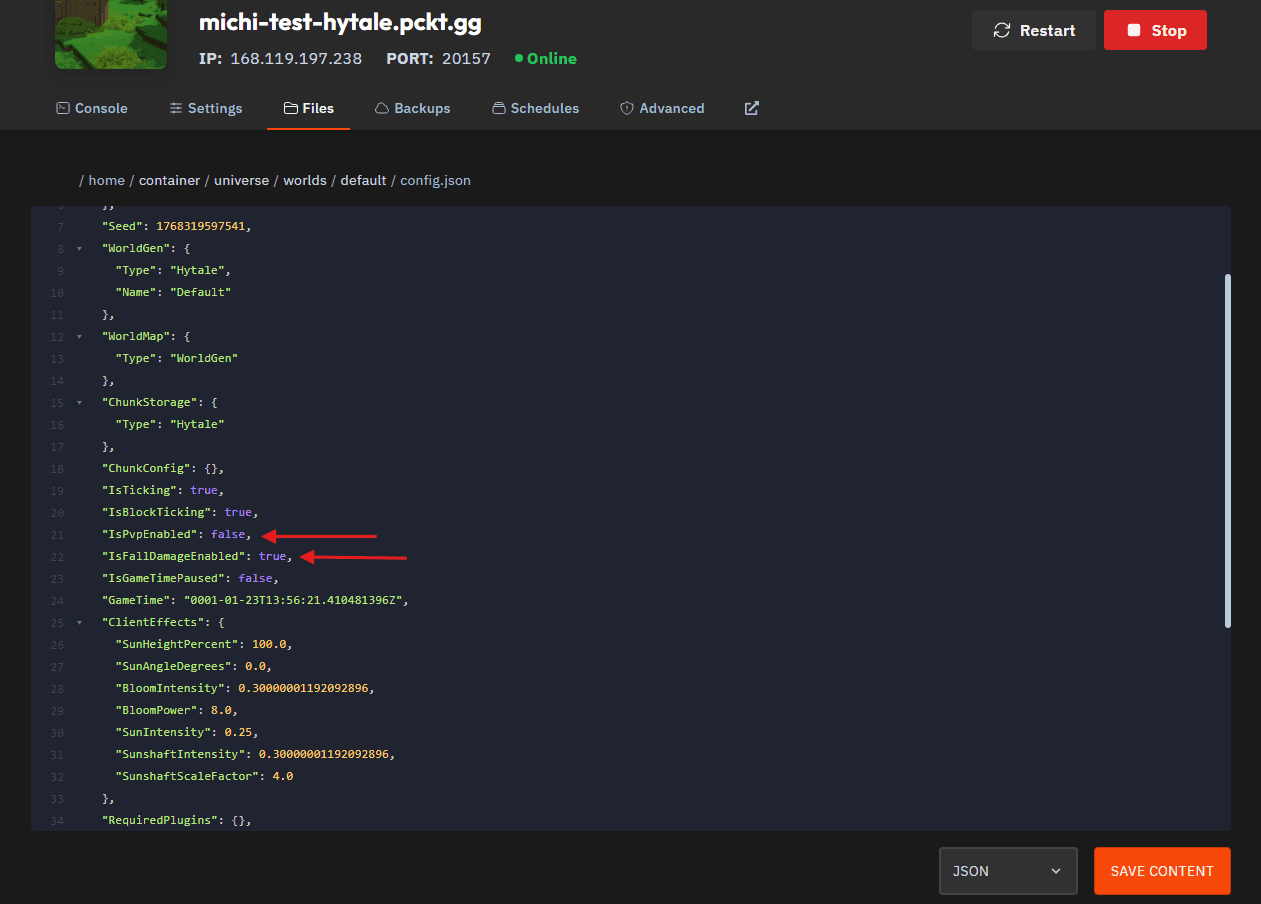
Task: Click the server thumbnail image
Action: tap(97, 35)
